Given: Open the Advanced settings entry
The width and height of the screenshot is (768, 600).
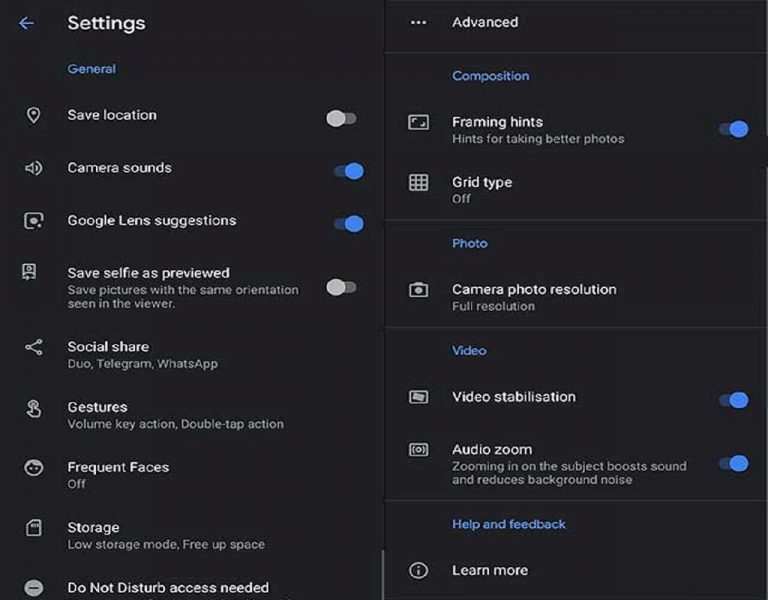Looking at the screenshot, I should coord(576,23).
